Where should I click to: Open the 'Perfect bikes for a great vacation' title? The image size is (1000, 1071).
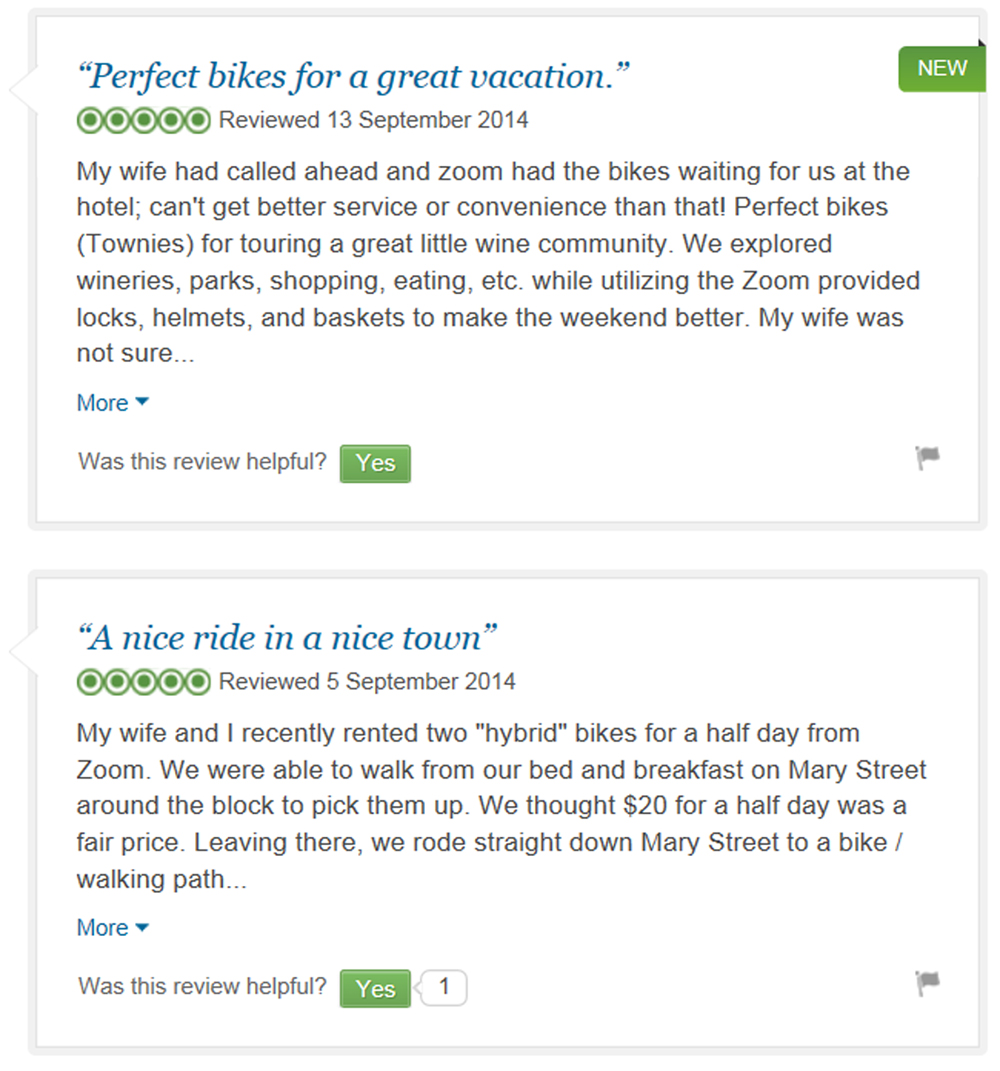click(353, 76)
